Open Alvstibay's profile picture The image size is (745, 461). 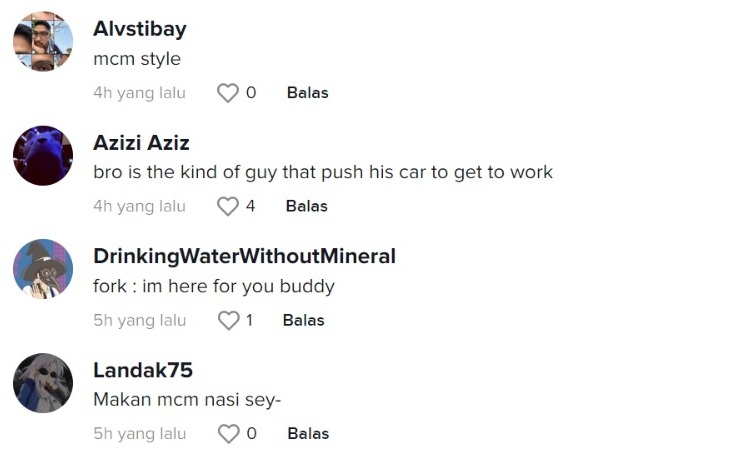pyautogui.click(x=43, y=42)
